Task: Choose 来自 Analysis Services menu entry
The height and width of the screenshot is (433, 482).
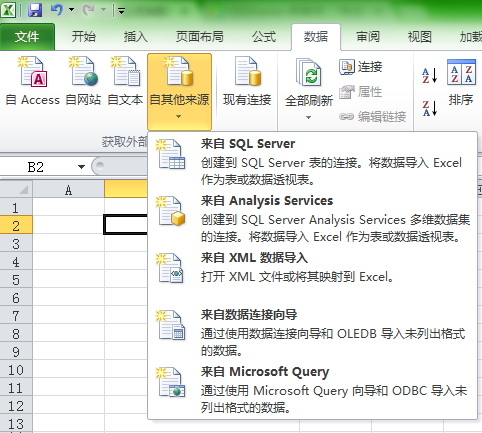Action: pos(312,218)
